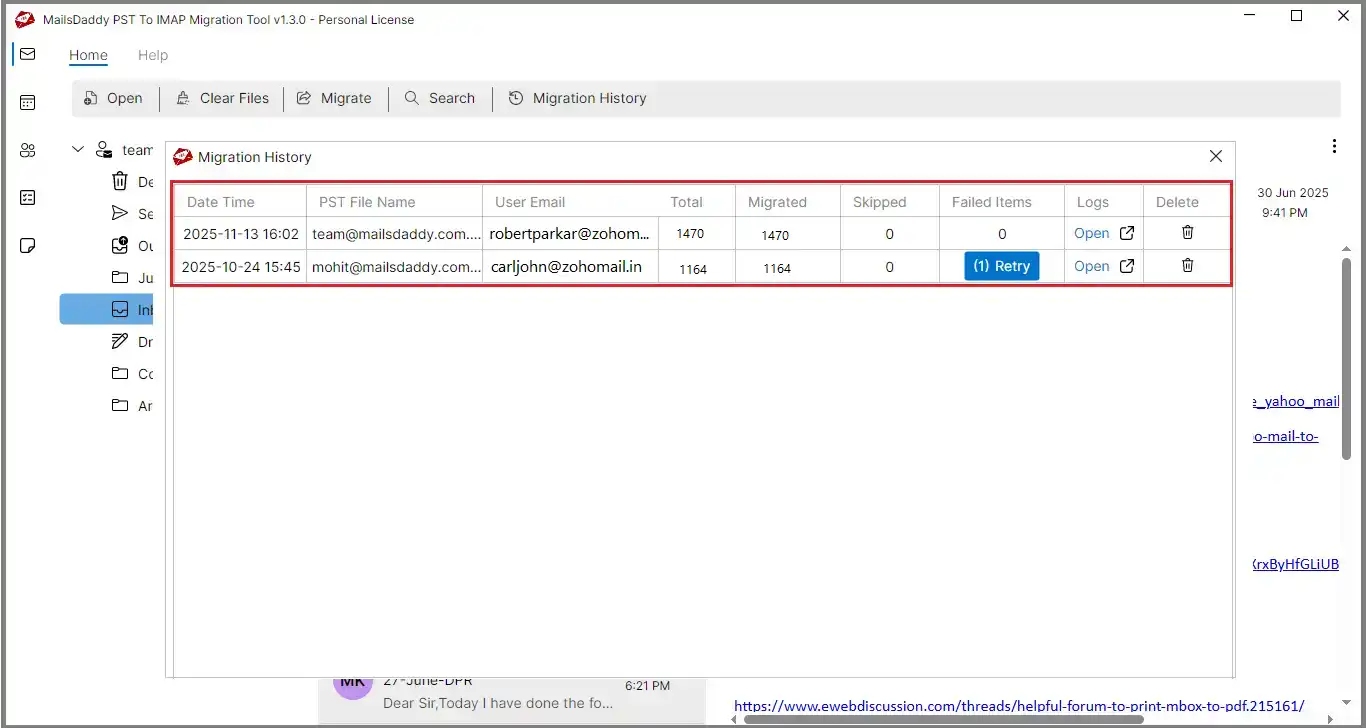Screen dimensions: 1366x728
Task: Select the Home tab
Action: tap(88, 55)
